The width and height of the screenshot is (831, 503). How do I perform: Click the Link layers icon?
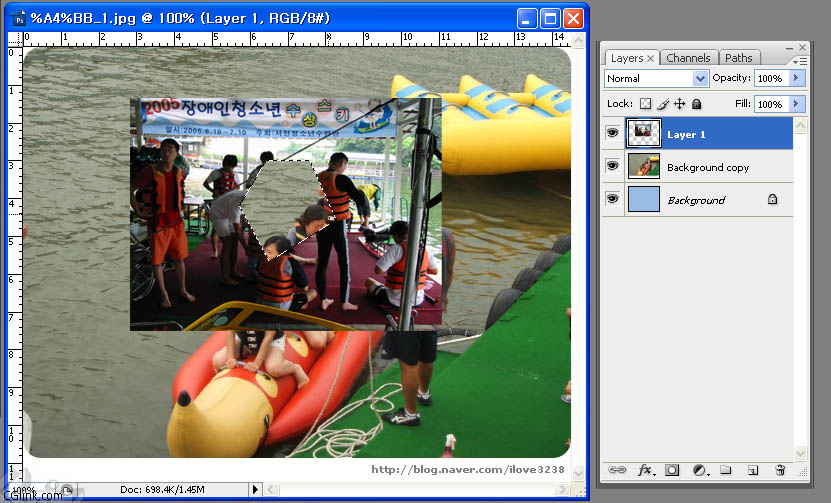click(616, 470)
